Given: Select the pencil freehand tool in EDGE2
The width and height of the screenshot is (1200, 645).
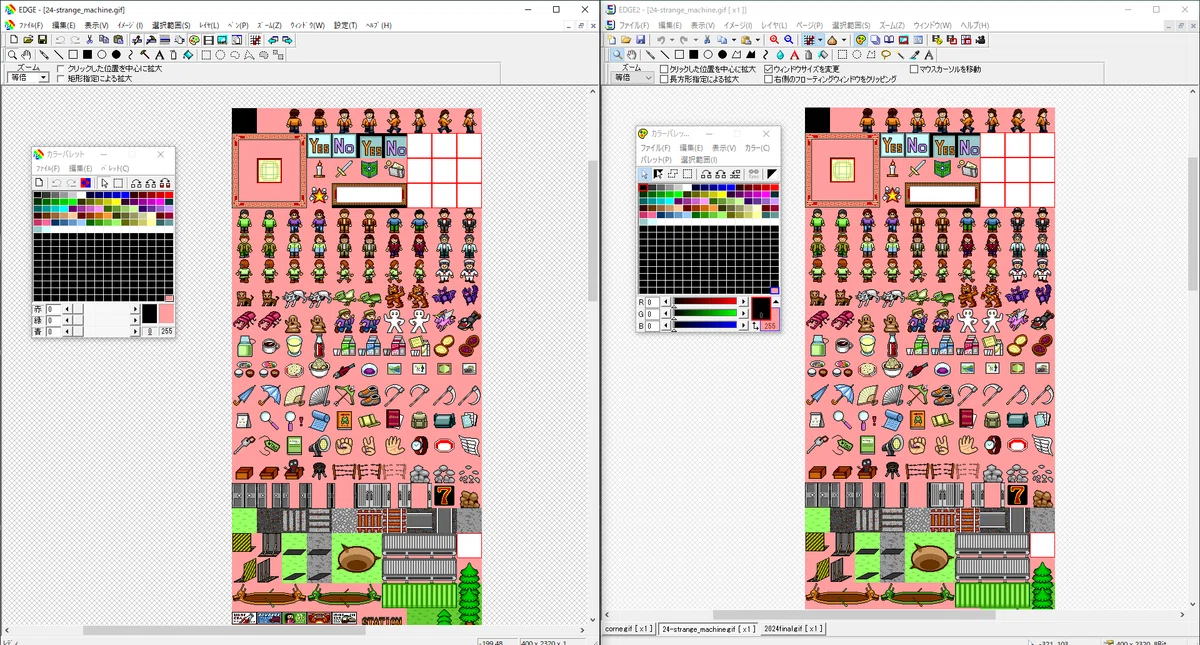Looking at the screenshot, I should coord(650,54).
